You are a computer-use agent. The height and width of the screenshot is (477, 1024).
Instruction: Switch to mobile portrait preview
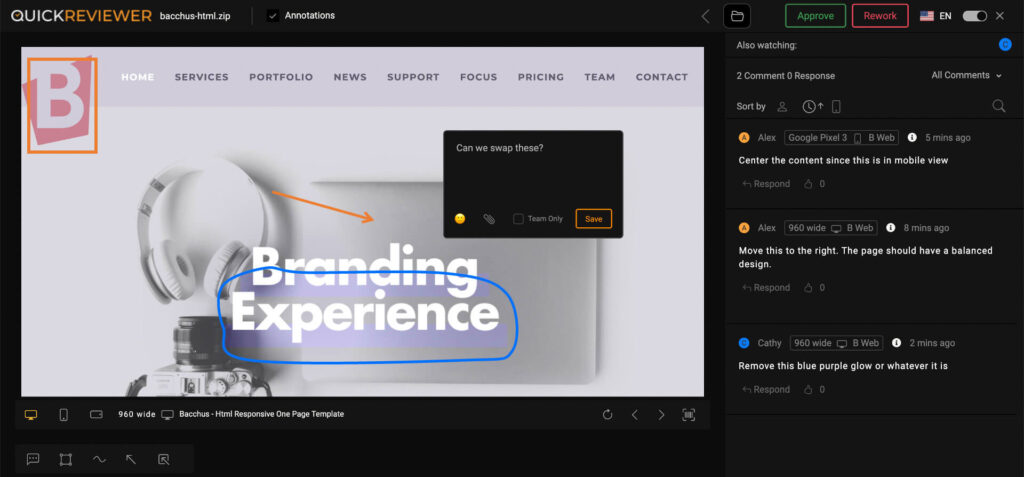pyautogui.click(x=63, y=414)
